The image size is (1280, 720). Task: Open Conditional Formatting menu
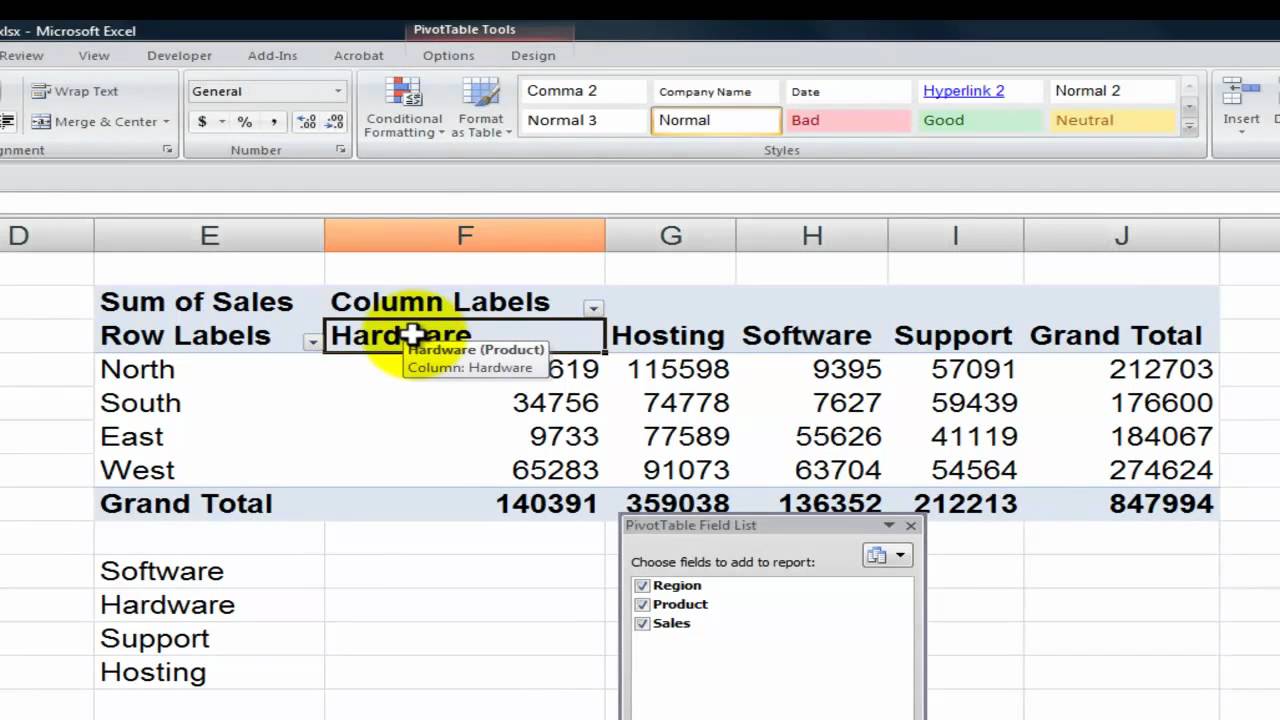404,109
